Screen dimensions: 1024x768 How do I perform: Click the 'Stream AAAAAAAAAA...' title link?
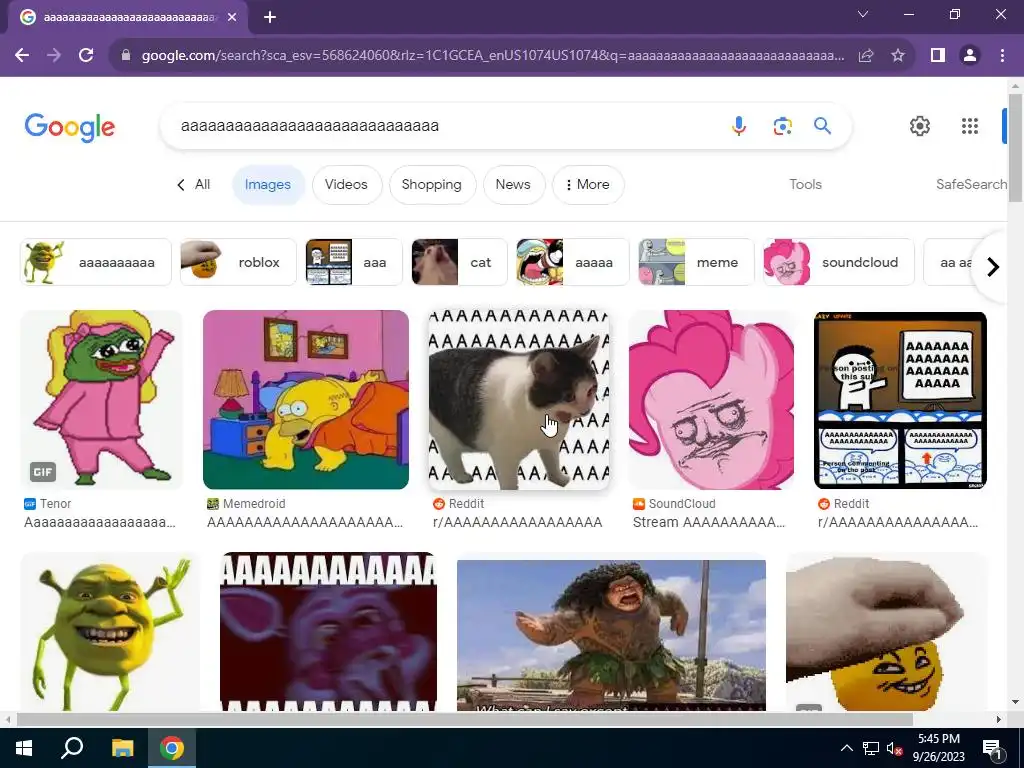709,522
